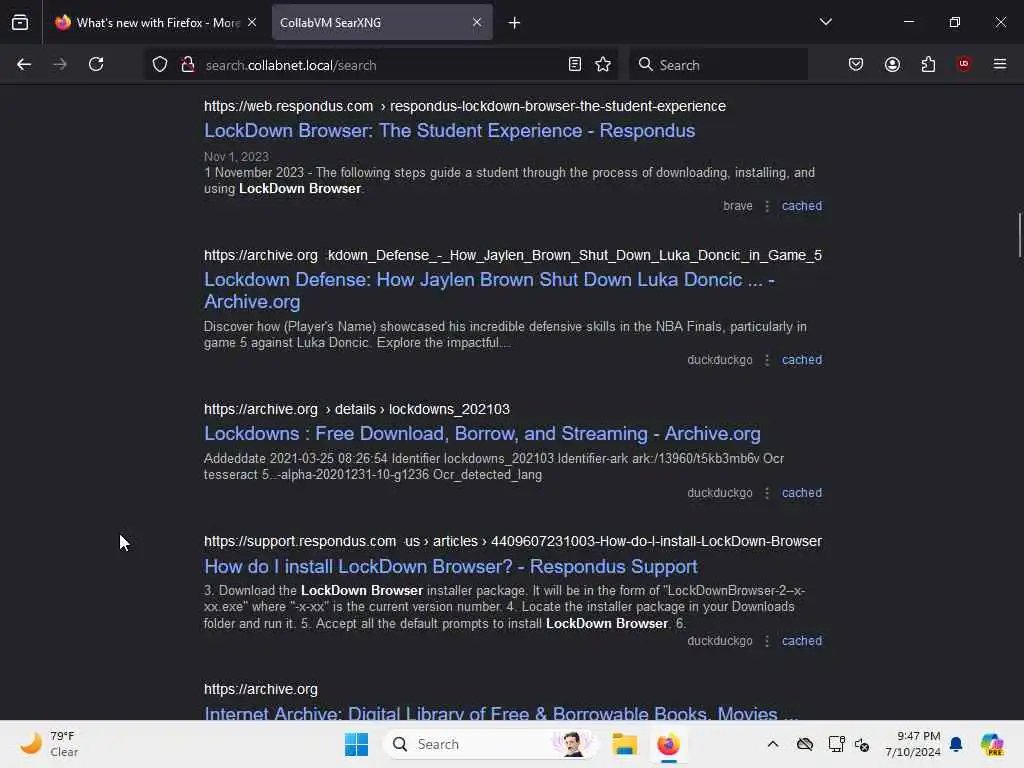Toggle reader view in address bar
Image resolution: width=1024 pixels, height=768 pixels.
click(575, 64)
